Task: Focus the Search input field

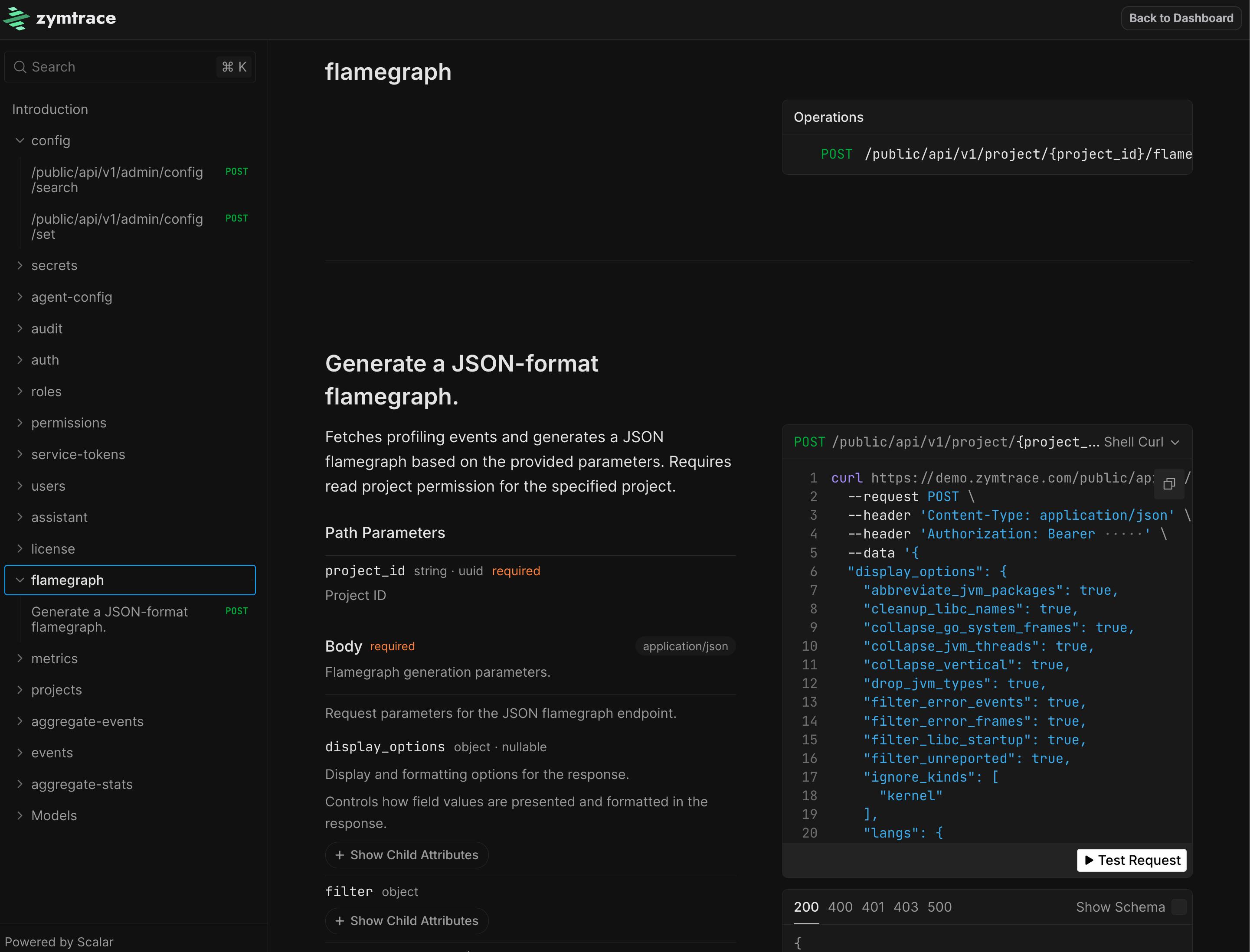Action: coord(130,67)
